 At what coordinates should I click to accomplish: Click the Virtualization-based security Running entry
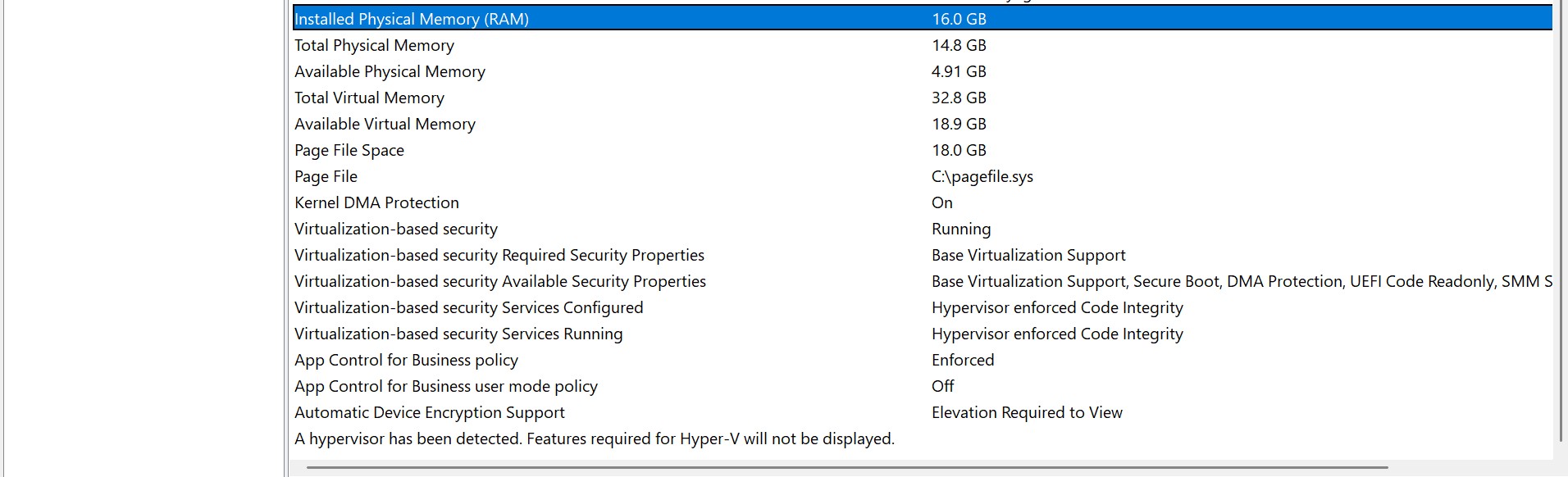[395, 229]
